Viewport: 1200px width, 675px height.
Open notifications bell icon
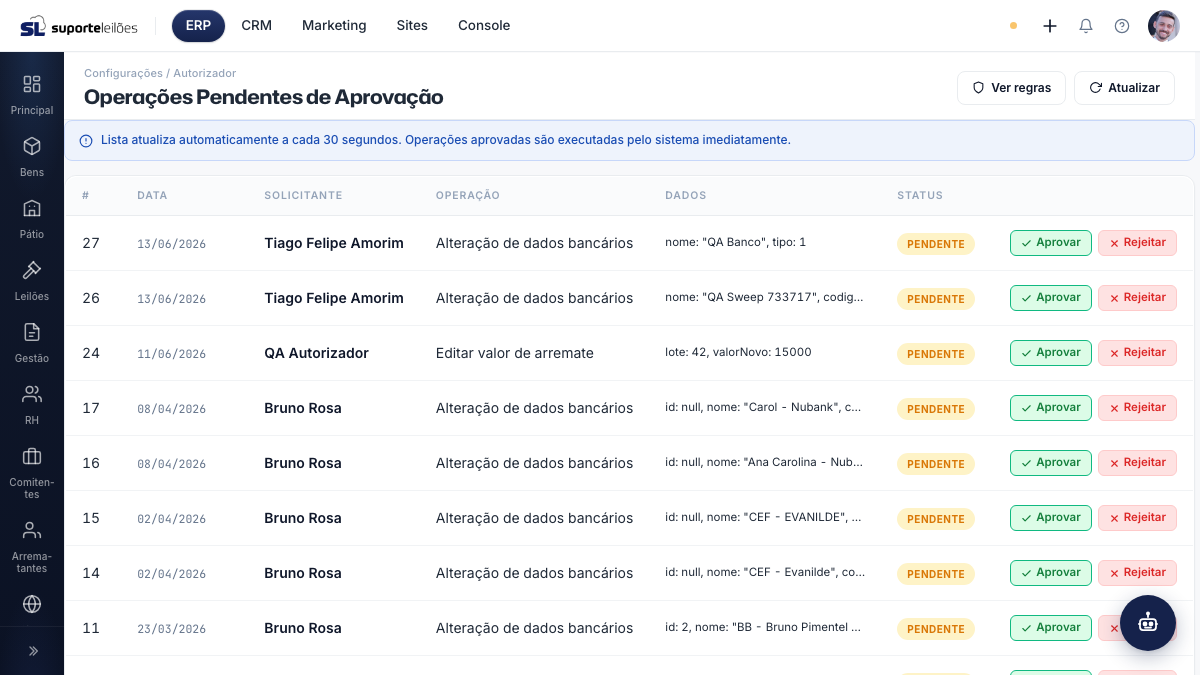(1086, 26)
